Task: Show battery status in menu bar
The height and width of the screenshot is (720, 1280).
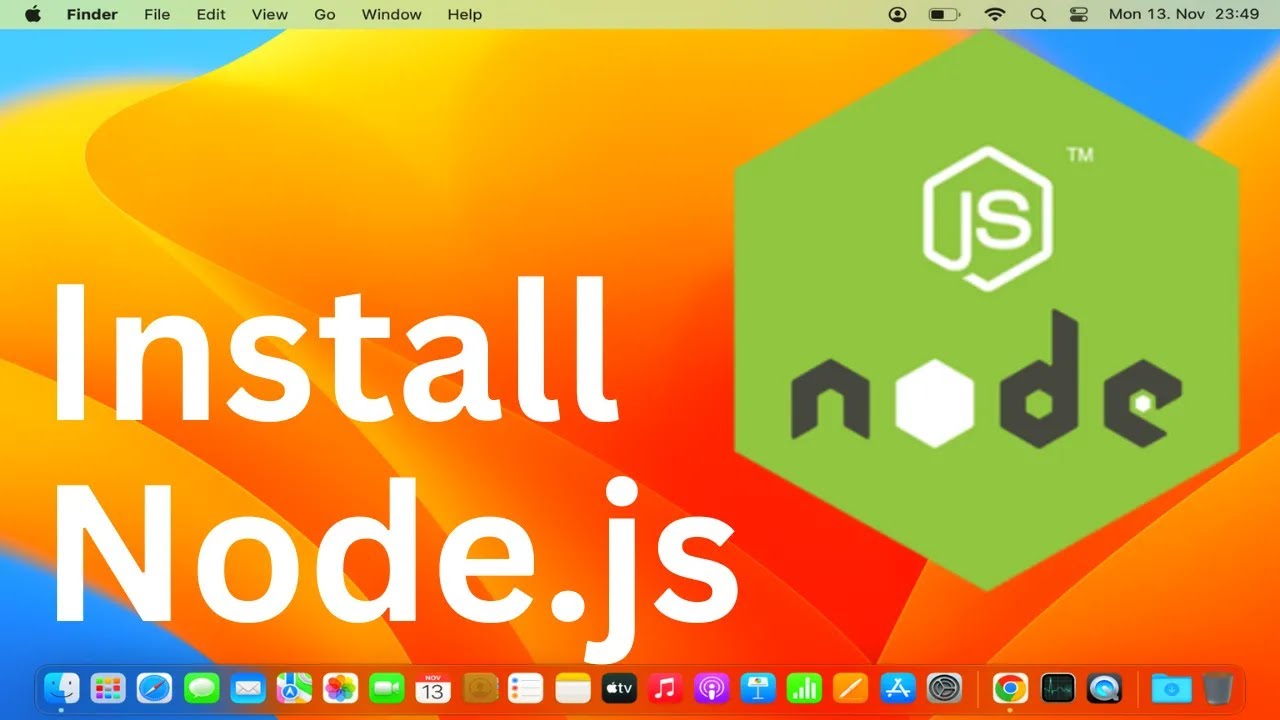Action: tap(944, 14)
